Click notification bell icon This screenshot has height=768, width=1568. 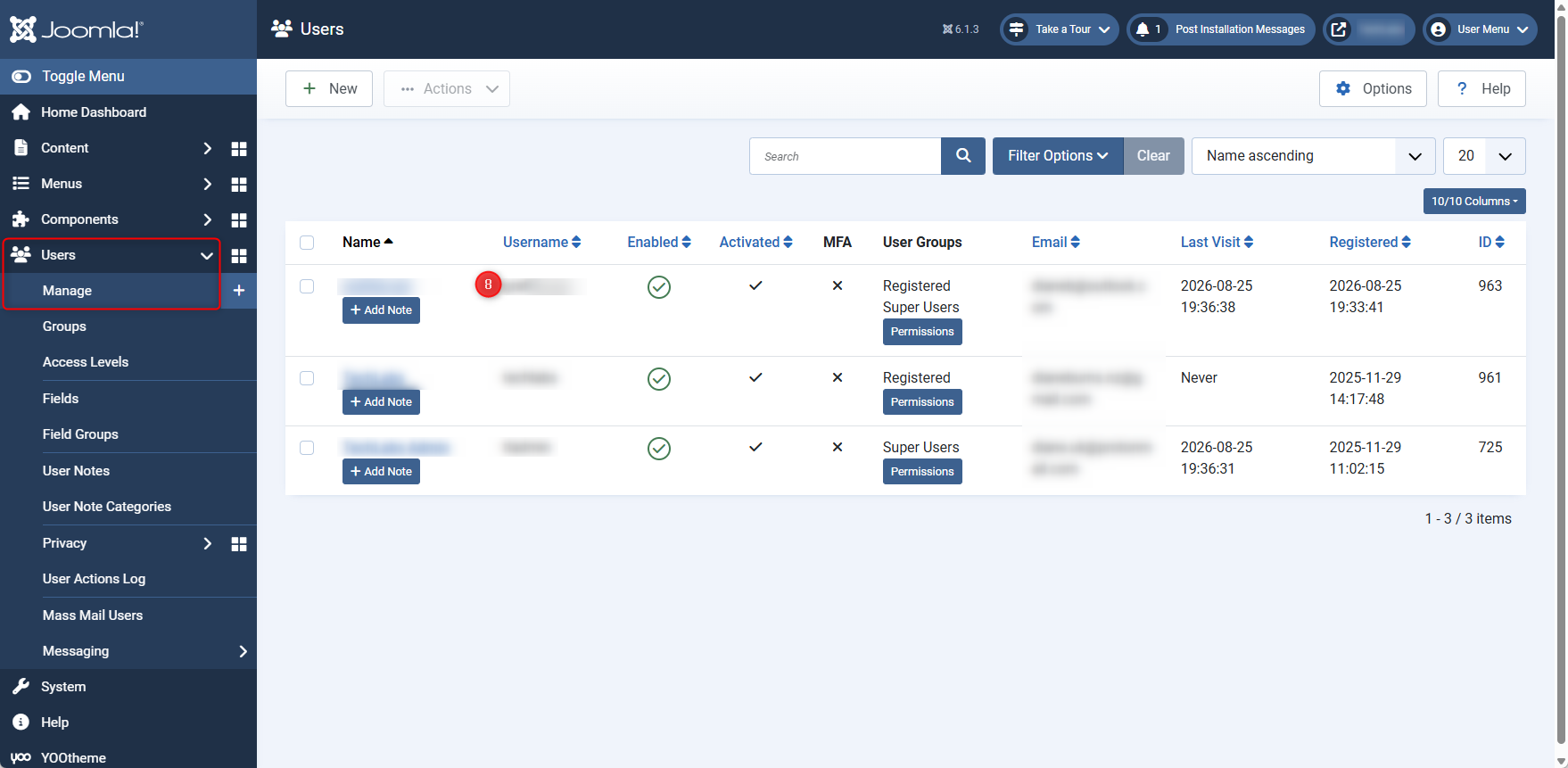[x=1143, y=29]
